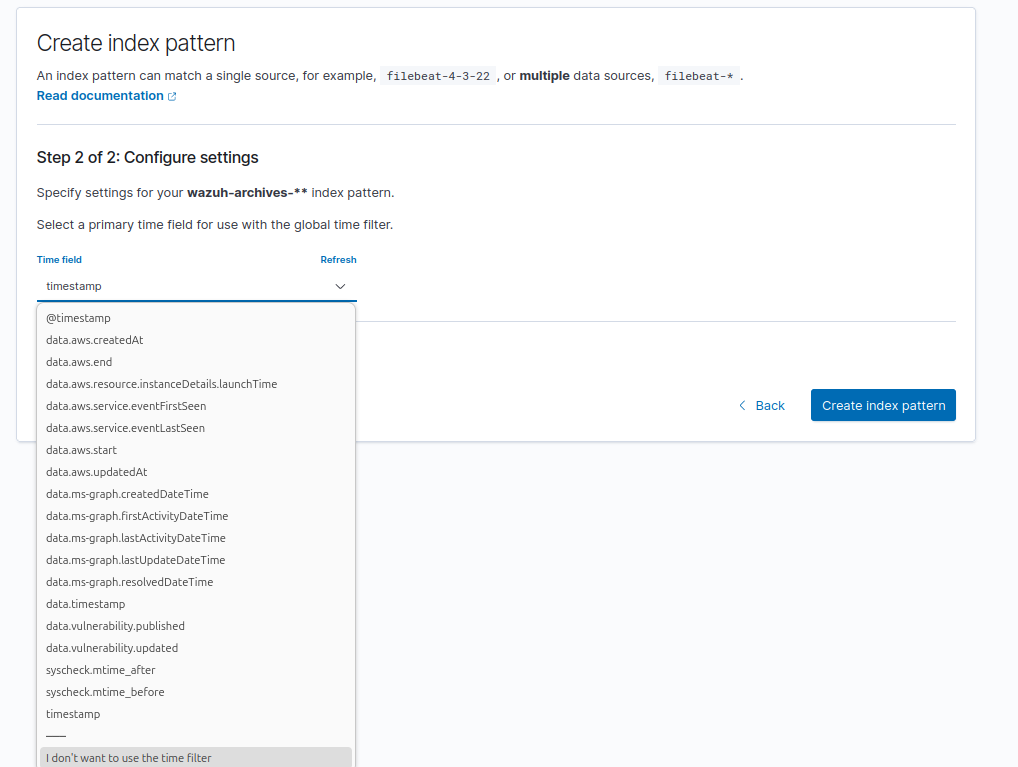
Task: Select data.vulnerability.published option
Action: click(x=115, y=626)
